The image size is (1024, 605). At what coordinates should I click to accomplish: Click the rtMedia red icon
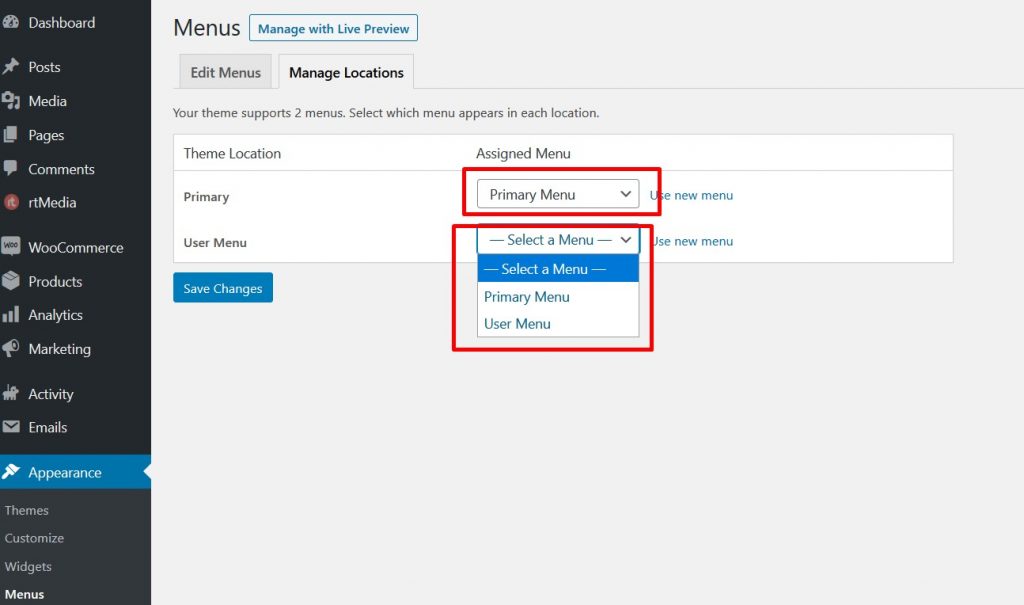click(x=11, y=203)
